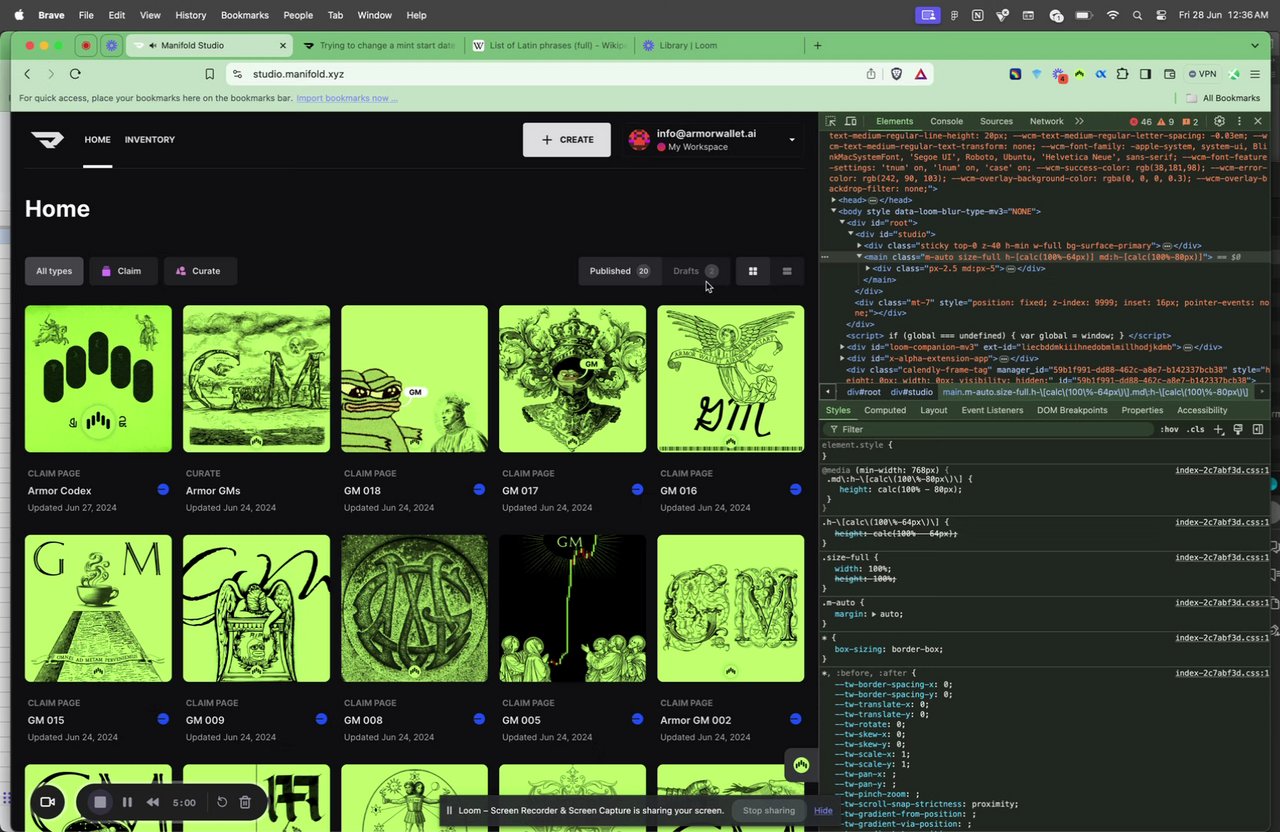Image resolution: width=1280 pixels, height=832 pixels.
Task: Click the network icon beside Armor Codex
Action: click(x=163, y=490)
